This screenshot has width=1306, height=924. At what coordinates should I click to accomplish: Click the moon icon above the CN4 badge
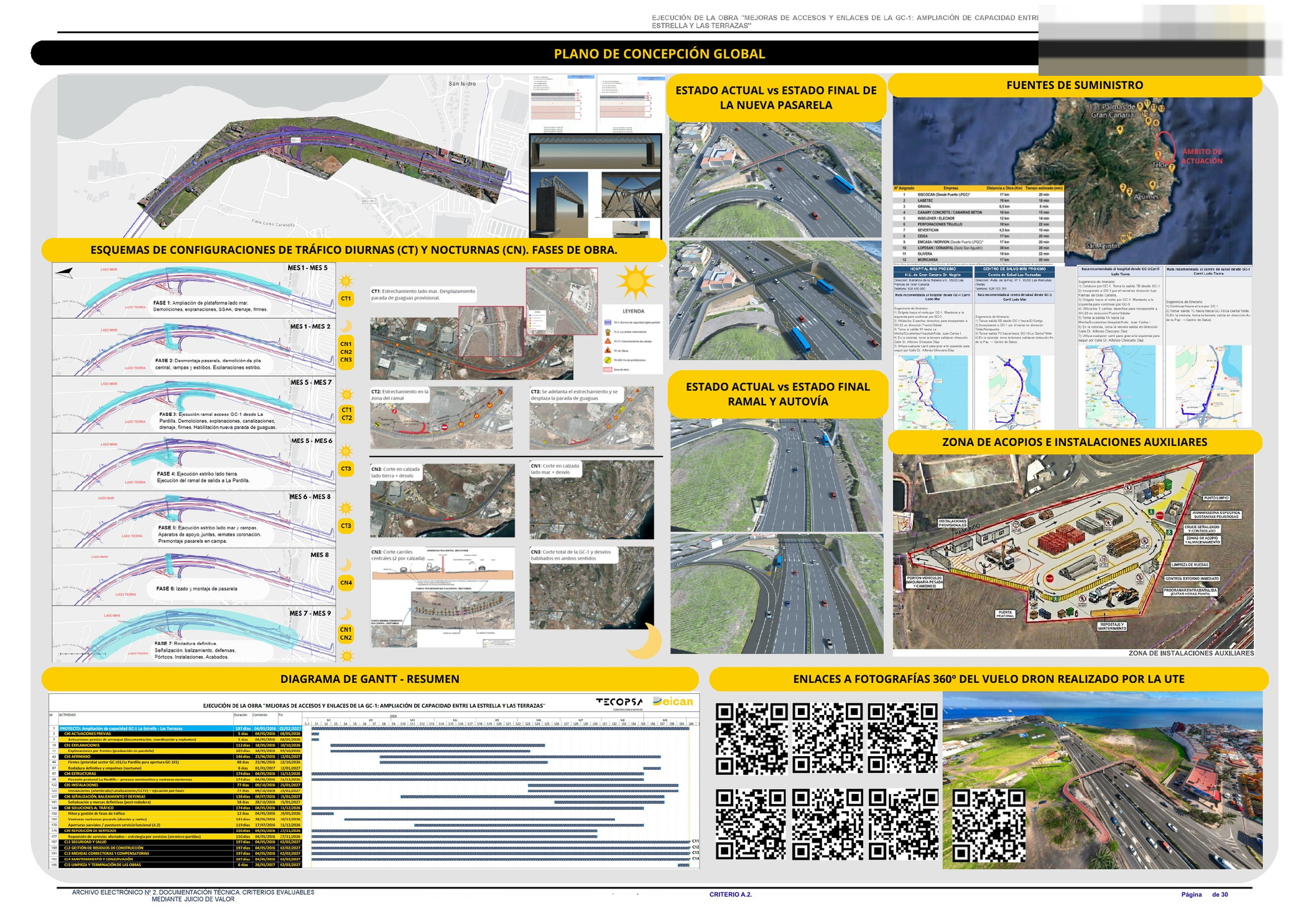pos(346,565)
